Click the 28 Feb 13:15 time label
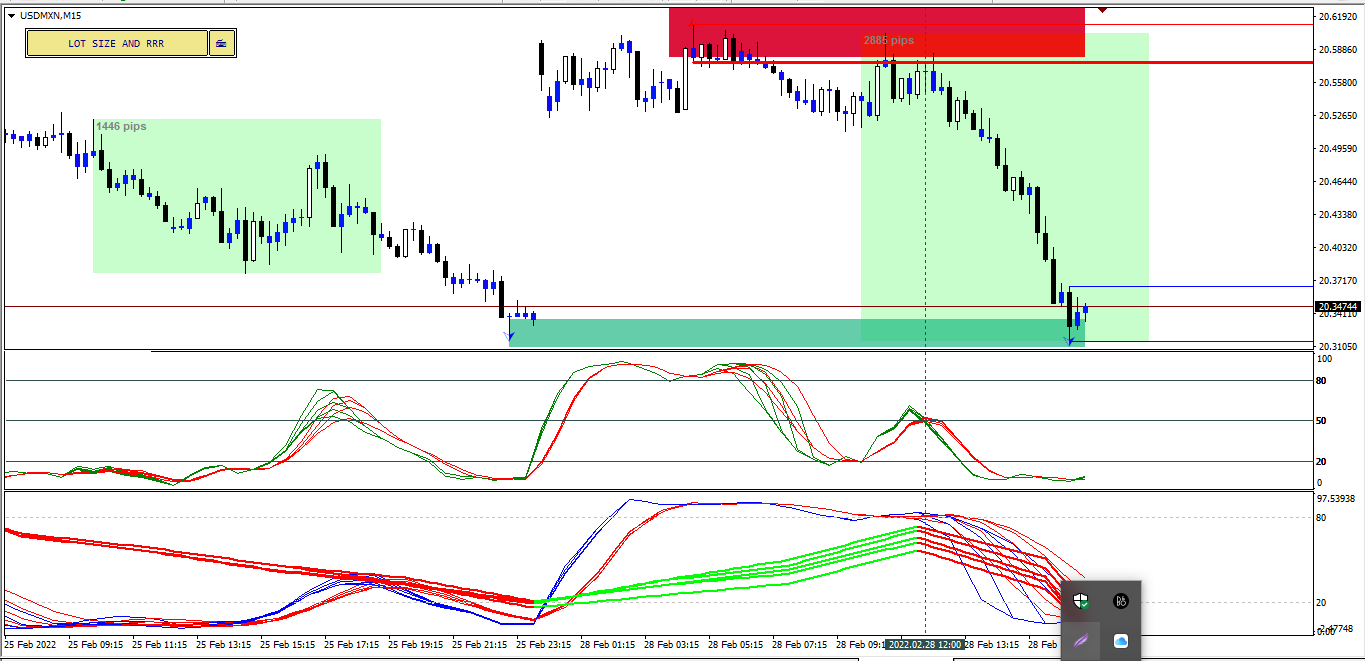1365x661 pixels. (x=992, y=645)
